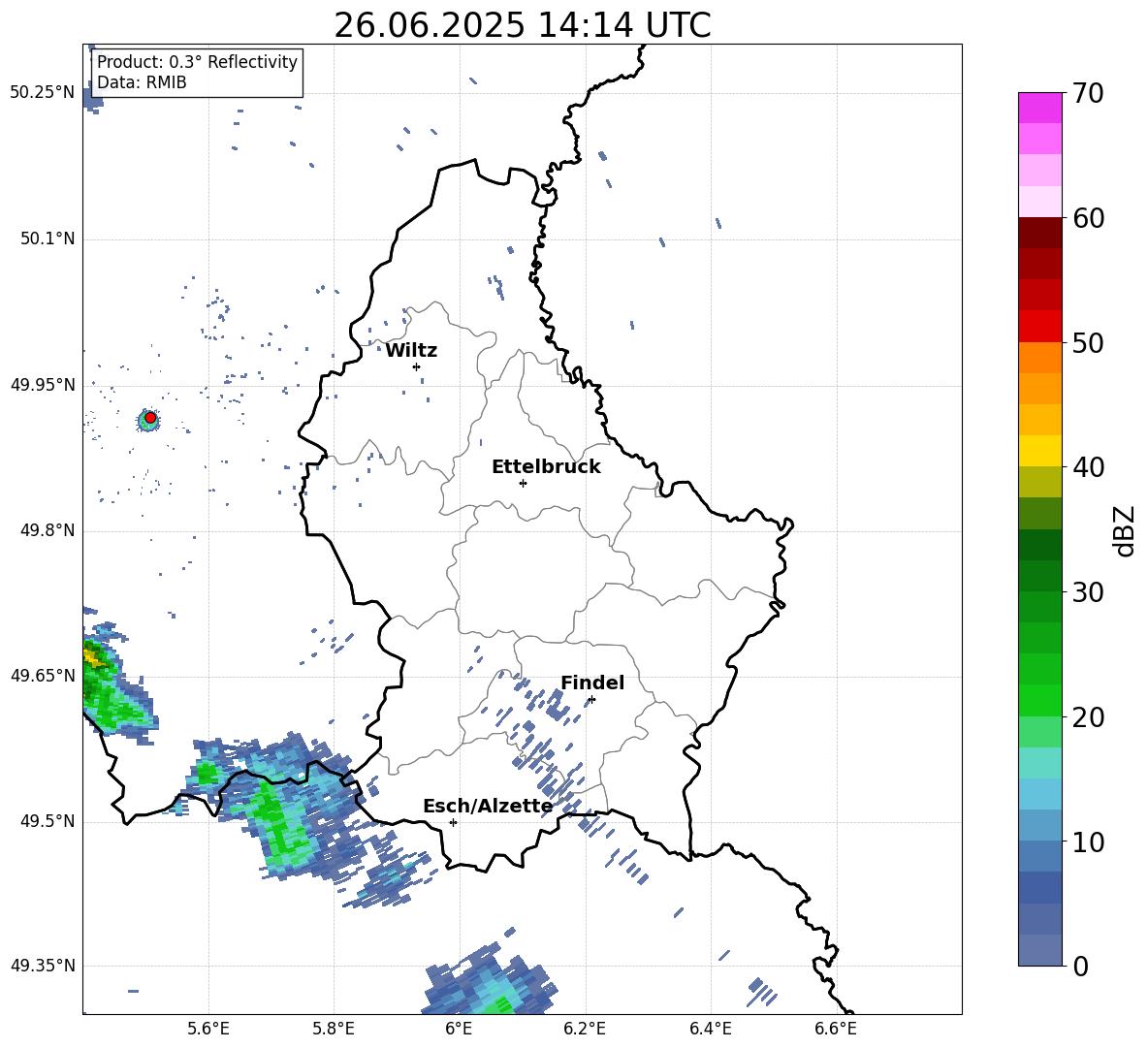Click the Esch/Alzette city label
Viewport: 1148px width, 1048px height.
click(488, 807)
